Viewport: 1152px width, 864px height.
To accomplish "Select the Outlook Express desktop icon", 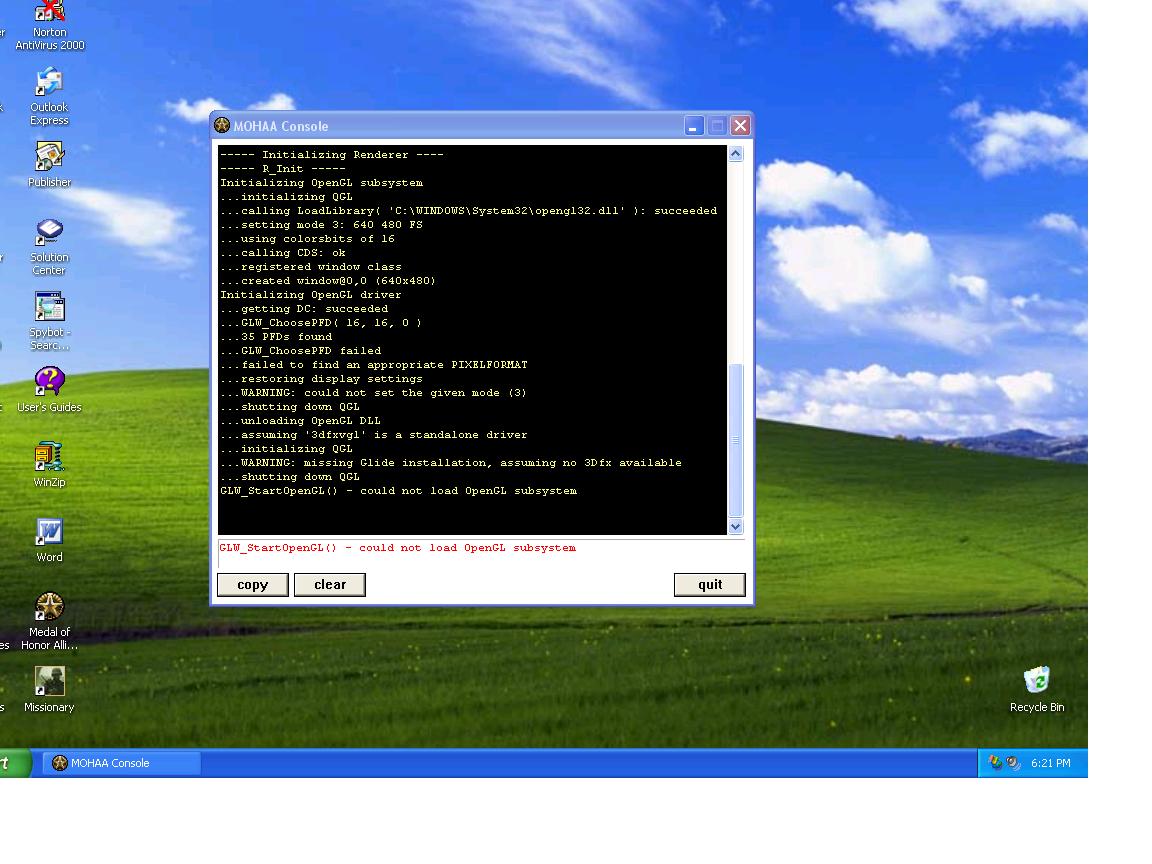I will coord(49,96).
